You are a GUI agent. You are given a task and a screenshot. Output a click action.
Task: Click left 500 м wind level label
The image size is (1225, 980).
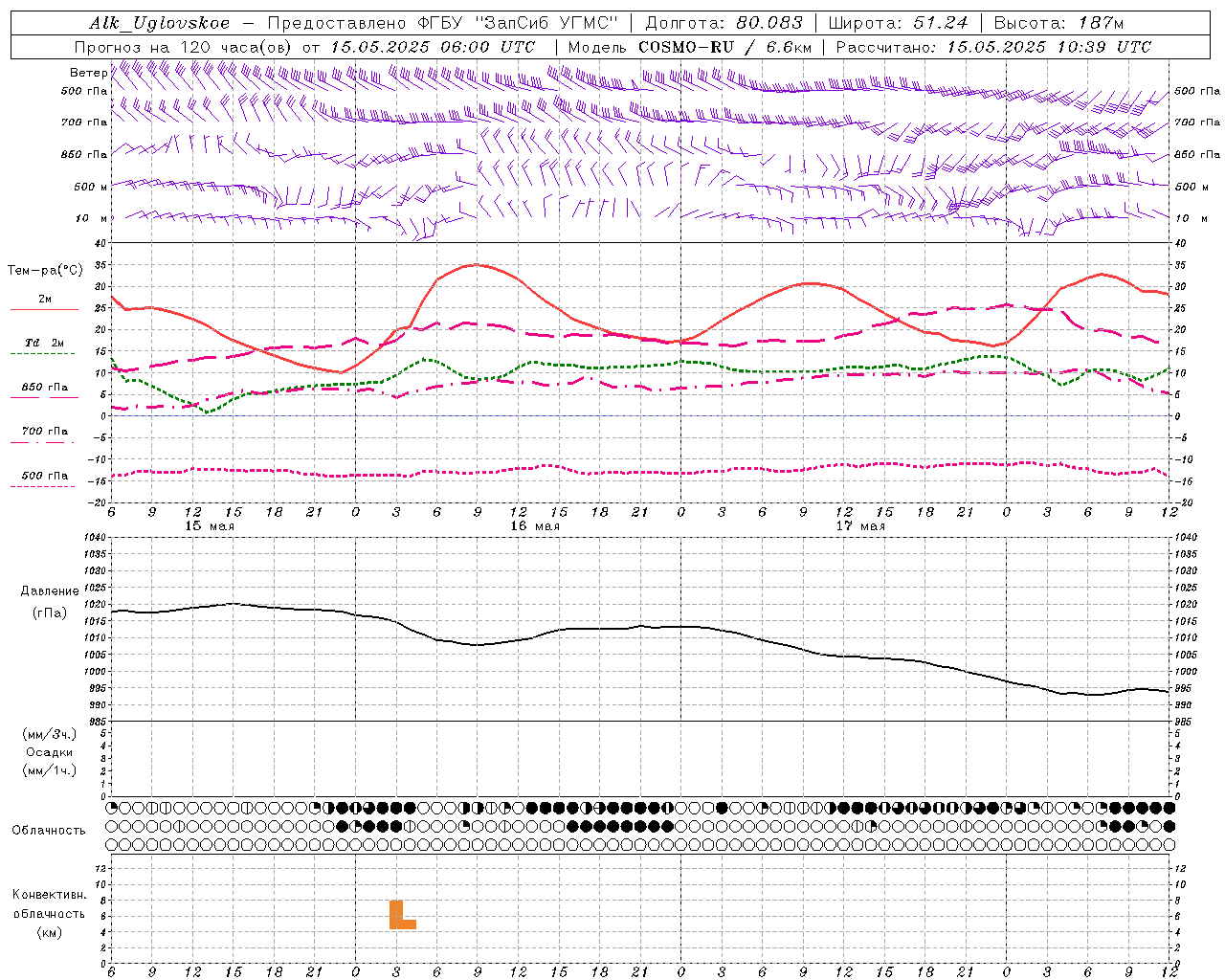[x=91, y=187]
